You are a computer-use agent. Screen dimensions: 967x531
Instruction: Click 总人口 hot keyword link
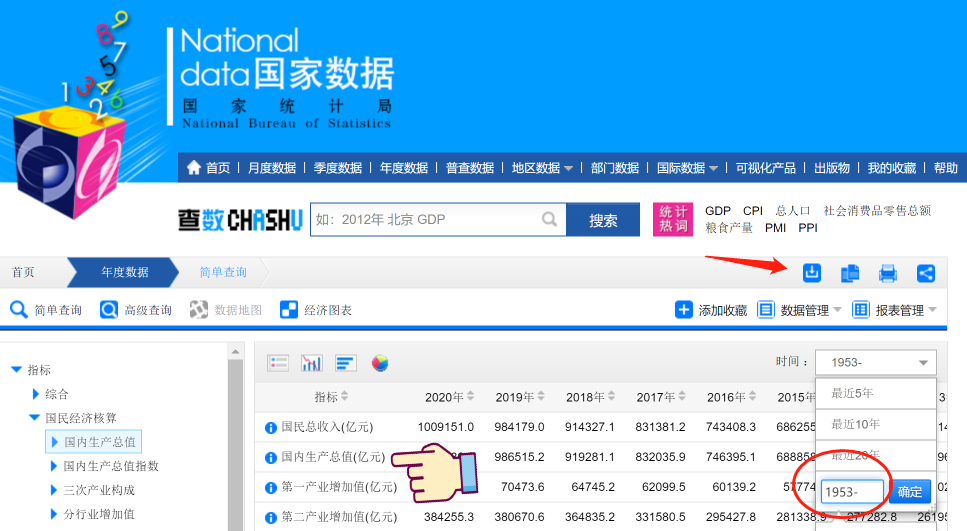[792, 211]
